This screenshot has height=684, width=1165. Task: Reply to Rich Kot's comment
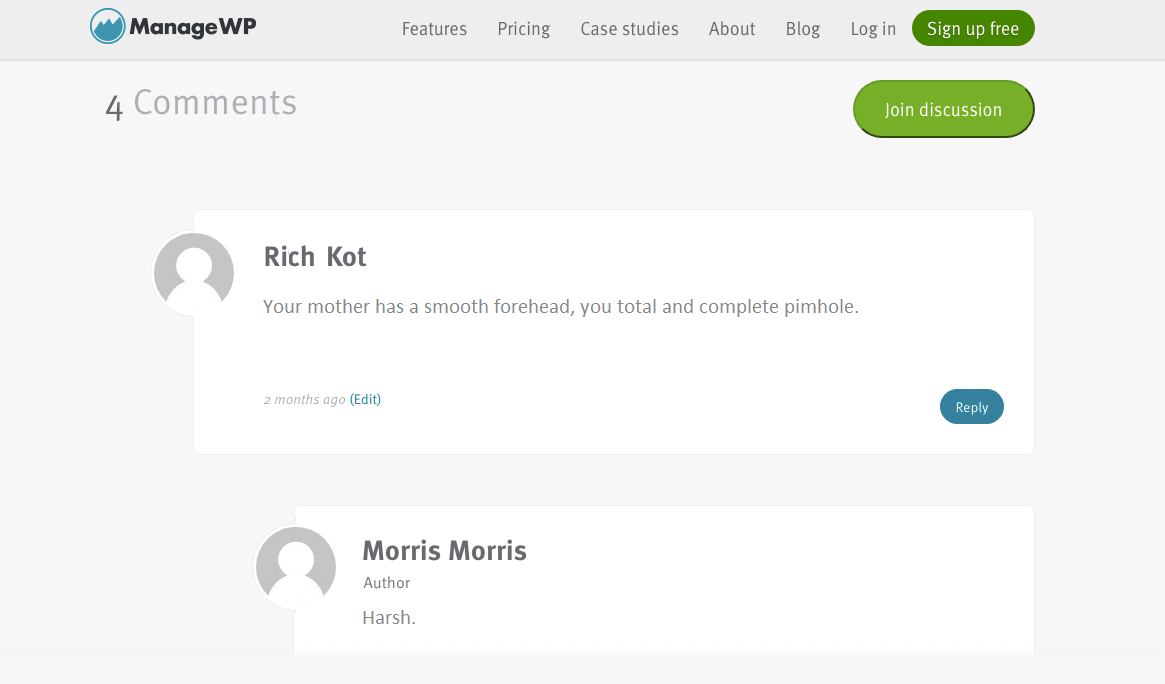(971, 407)
